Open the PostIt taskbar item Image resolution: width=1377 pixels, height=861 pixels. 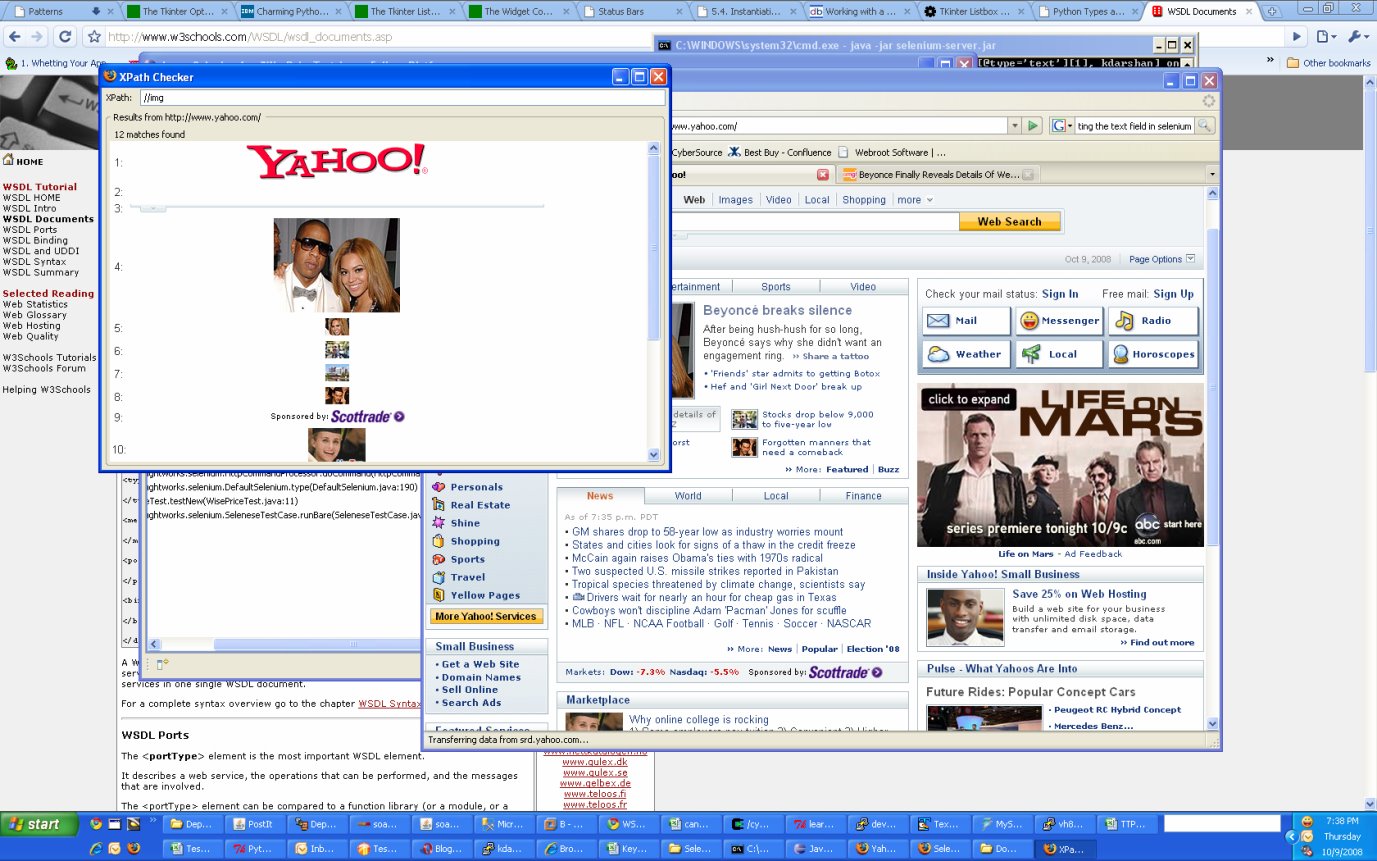coord(253,825)
